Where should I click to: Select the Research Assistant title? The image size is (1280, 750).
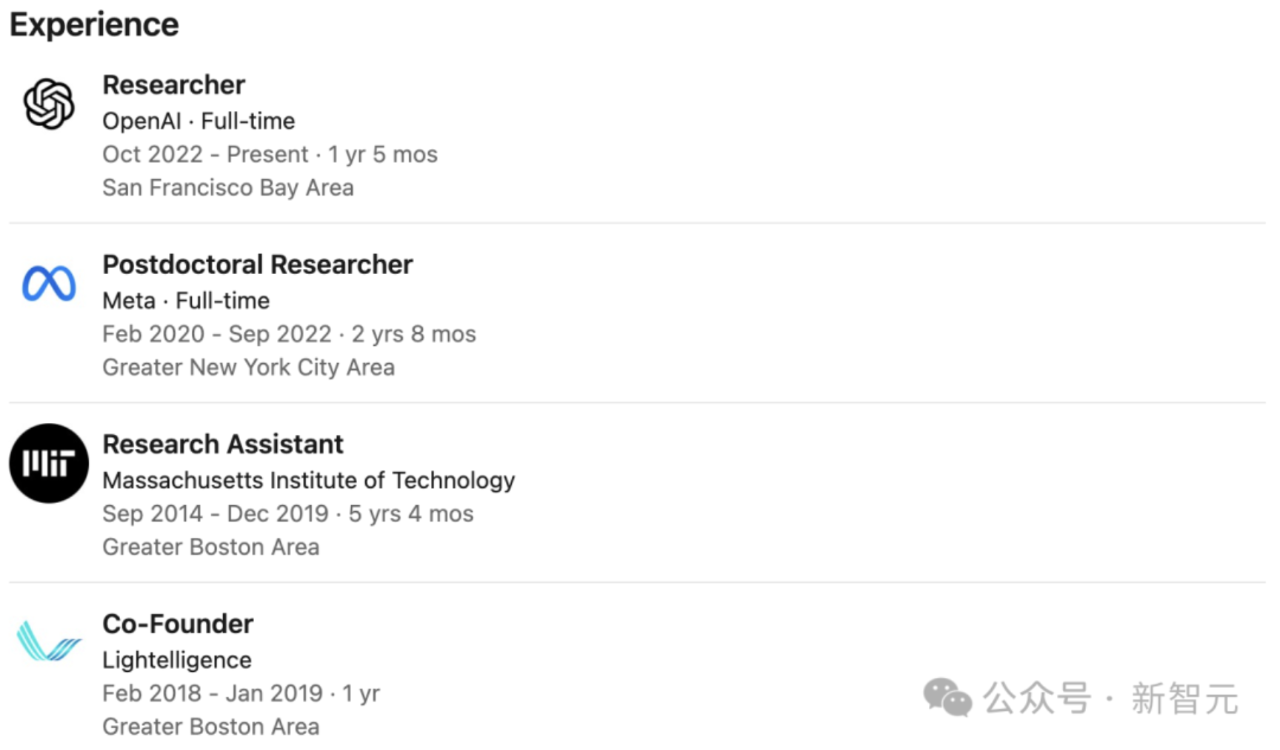pyautogui.click(x=223, y=444)
